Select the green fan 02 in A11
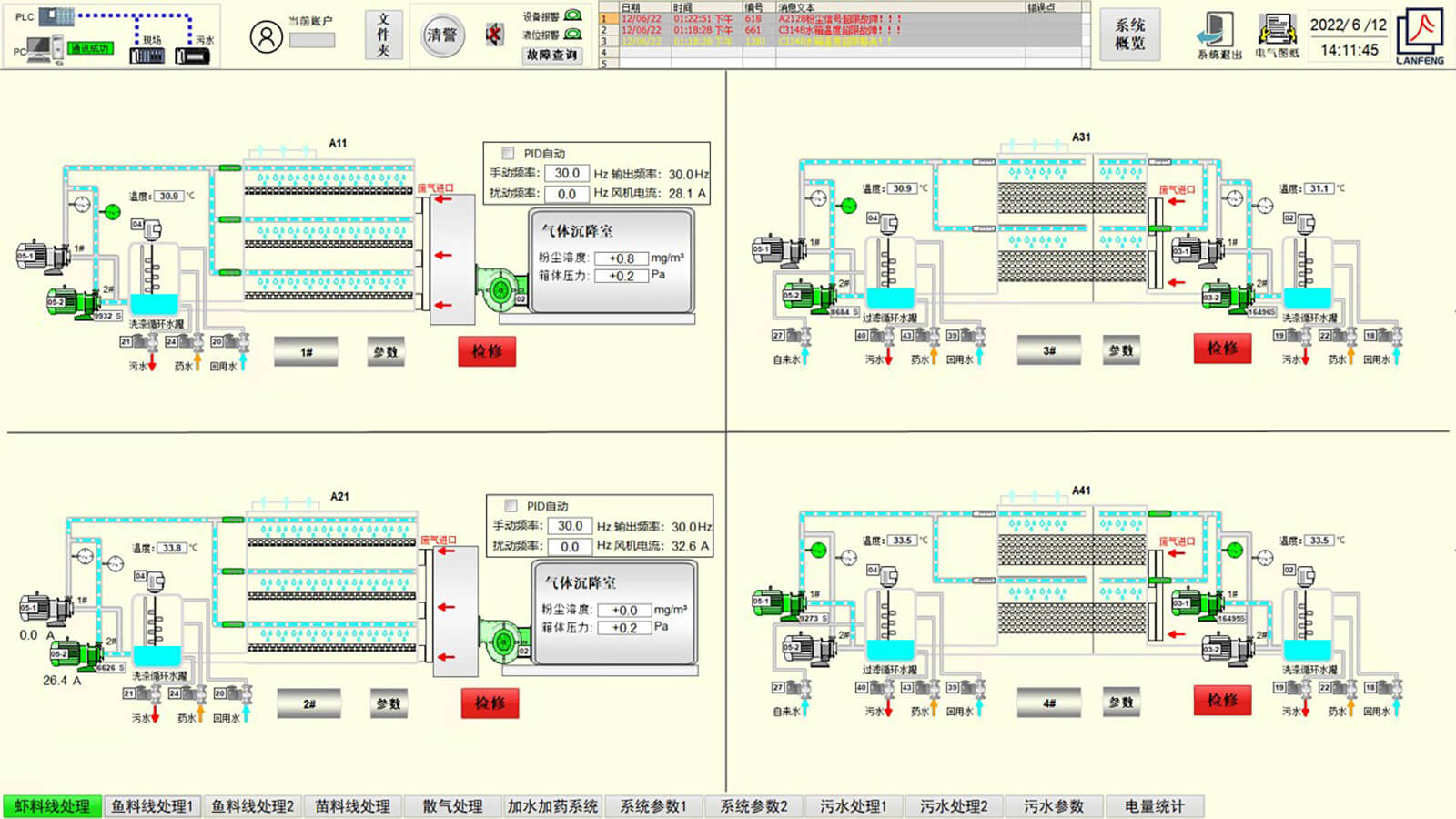 click(499, 290)
